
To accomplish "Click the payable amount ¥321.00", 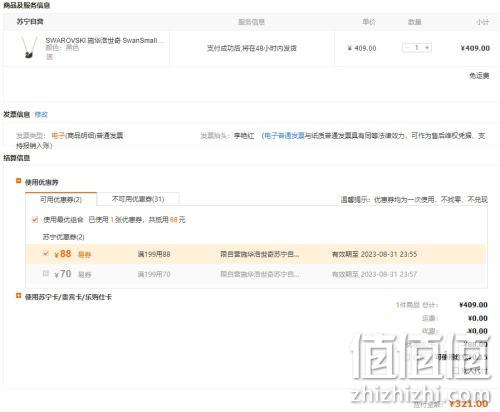I will [x=468, y=404].
